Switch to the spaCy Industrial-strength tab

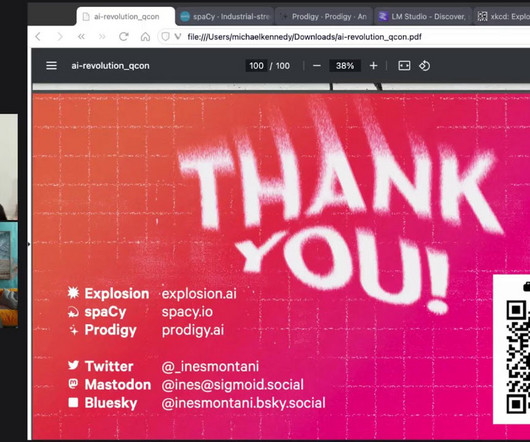225,17
